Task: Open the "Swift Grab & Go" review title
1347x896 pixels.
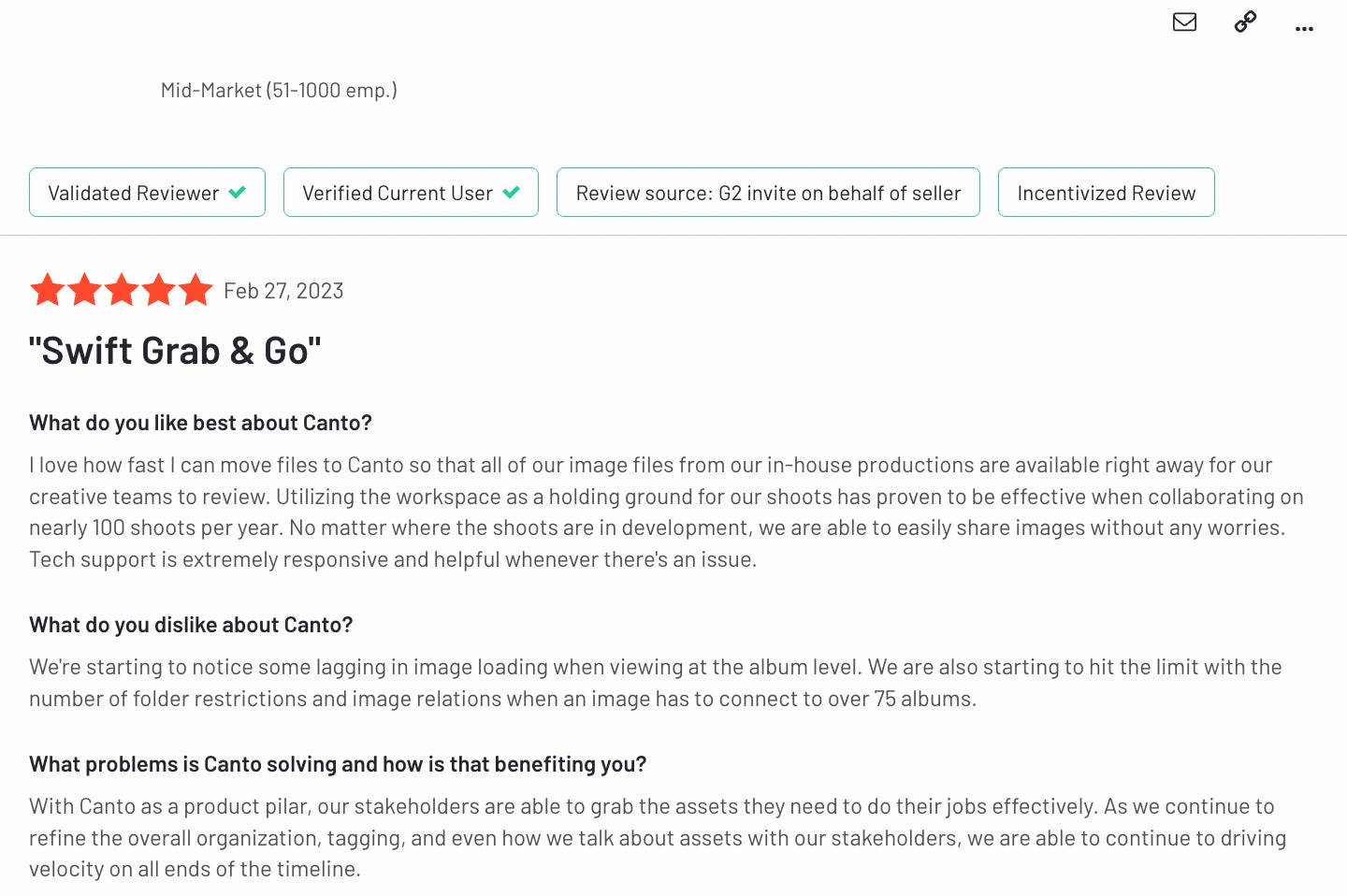Action: tap(175, 351)
